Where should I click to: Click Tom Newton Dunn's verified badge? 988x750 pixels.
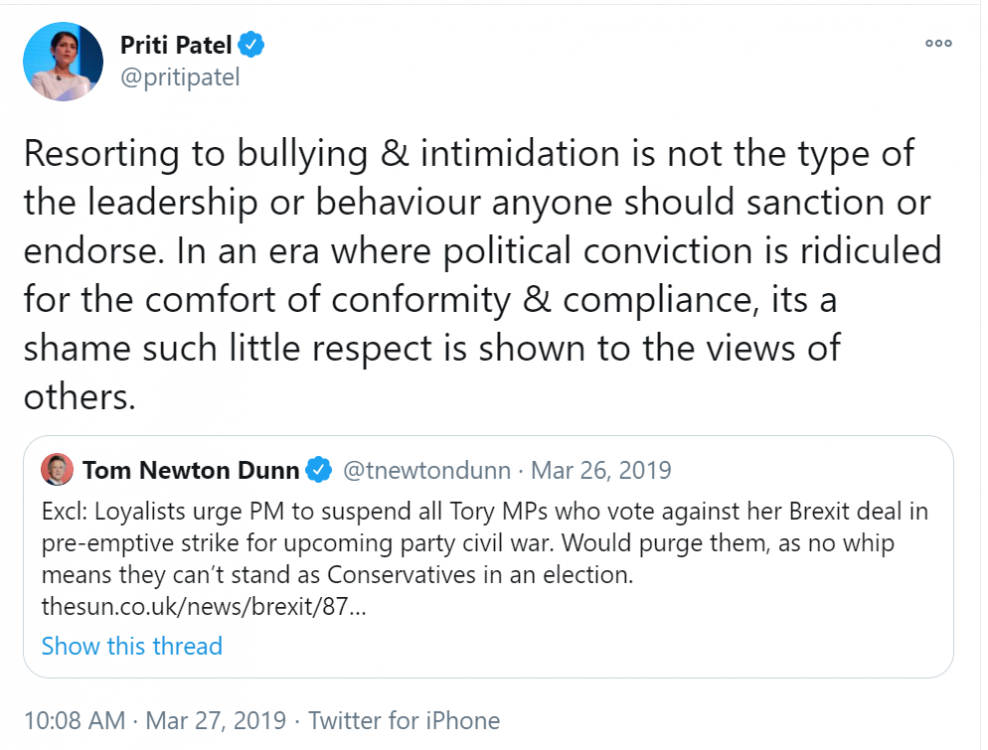point(319,470)
